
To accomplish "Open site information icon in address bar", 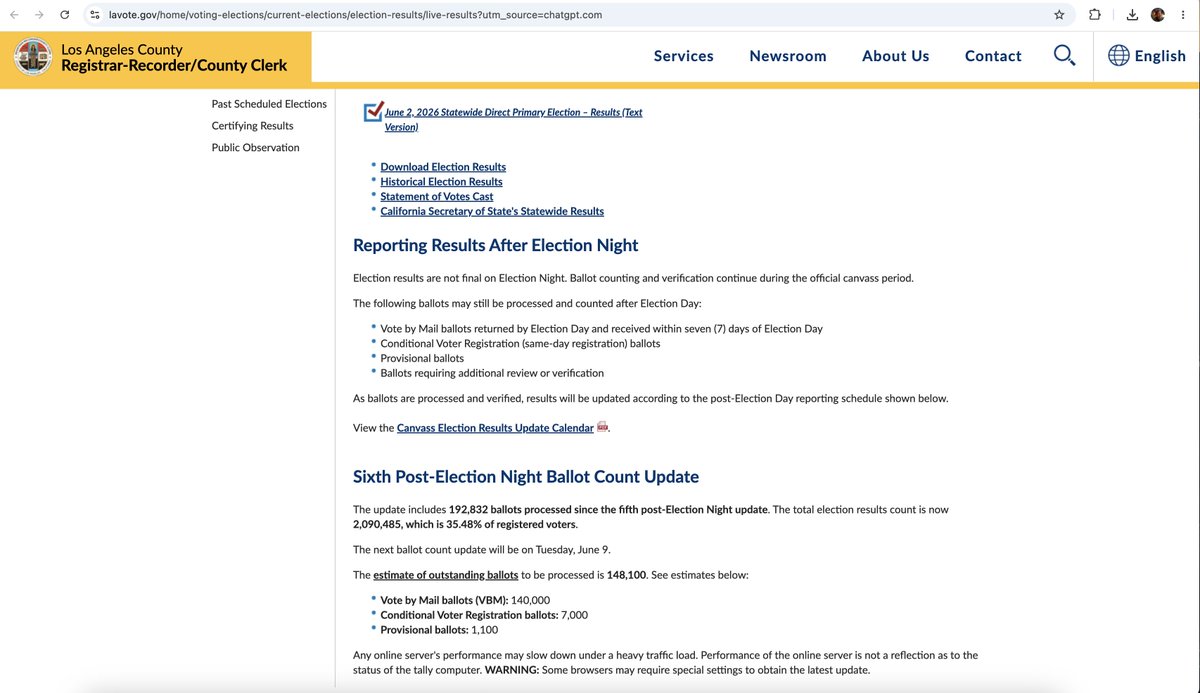I will pyautogui.click(x=94, y=15).
